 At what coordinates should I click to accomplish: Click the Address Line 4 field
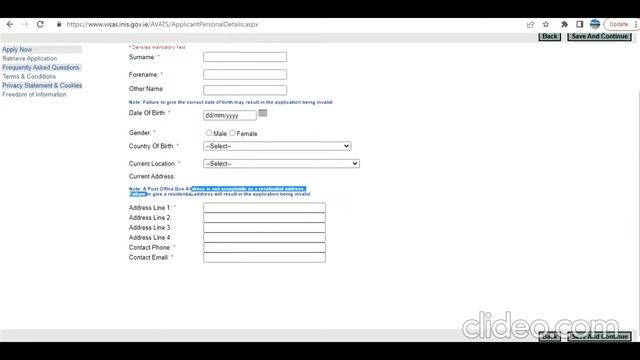point(264,238)
